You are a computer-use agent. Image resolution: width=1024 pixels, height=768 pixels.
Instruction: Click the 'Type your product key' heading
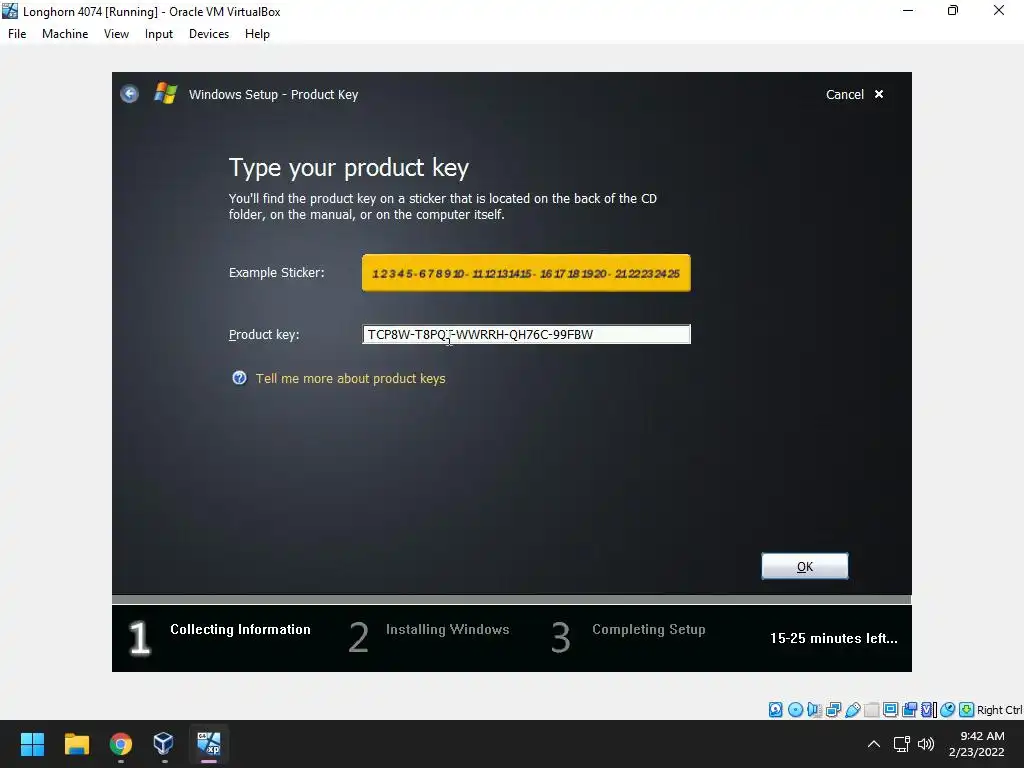click(349, 168)
